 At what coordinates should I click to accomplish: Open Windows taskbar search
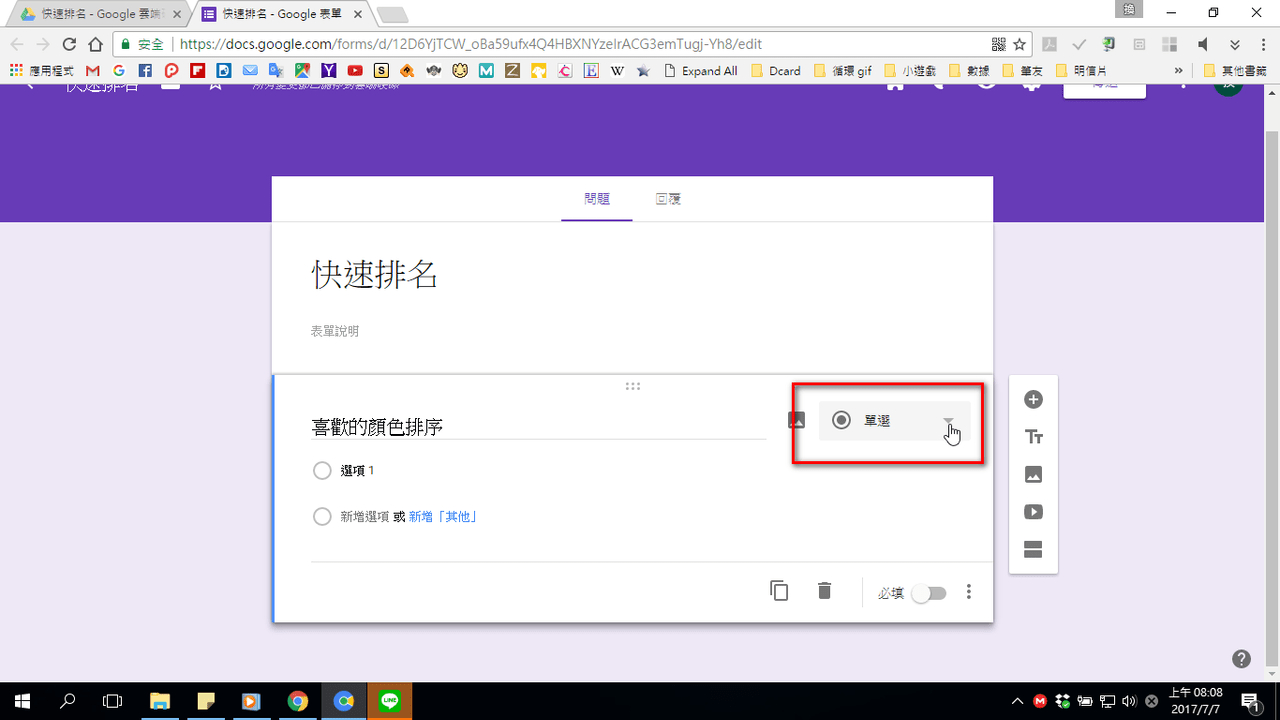pyautogui.click(x=68, y=701)
